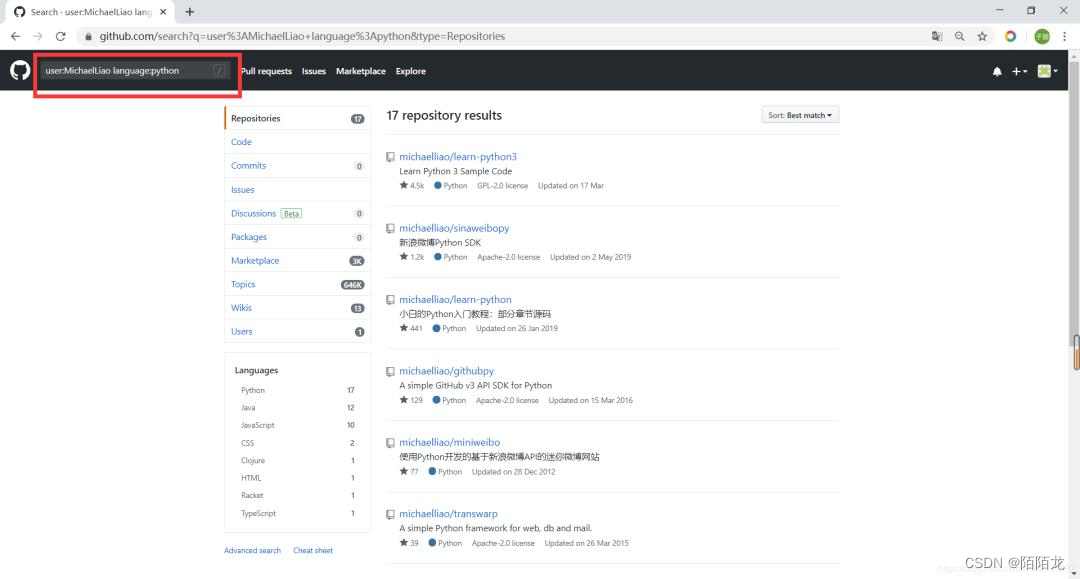Filter results by CSS language

(298, 443)
